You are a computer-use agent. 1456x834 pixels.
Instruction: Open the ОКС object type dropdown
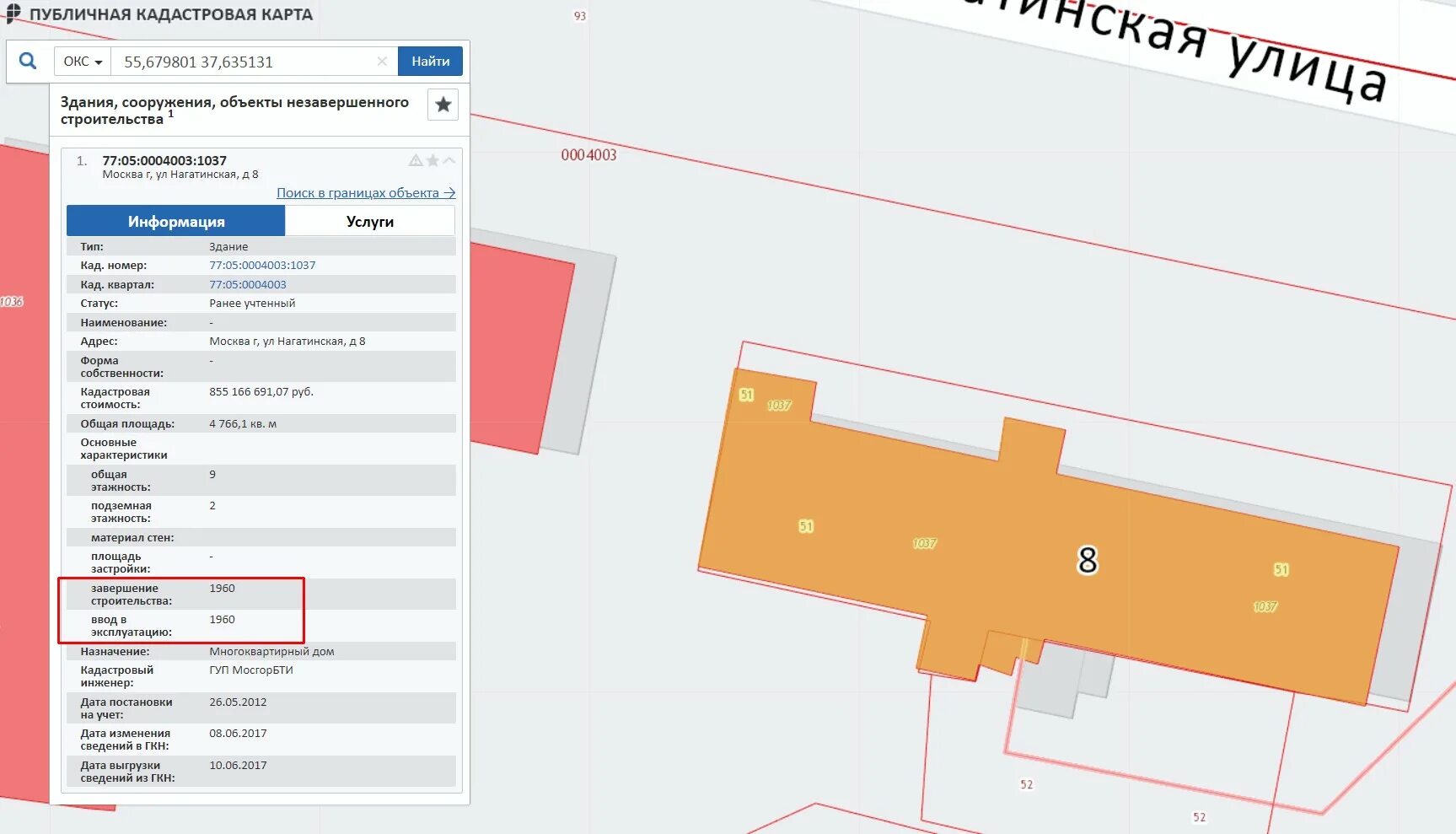click(83, 62)
